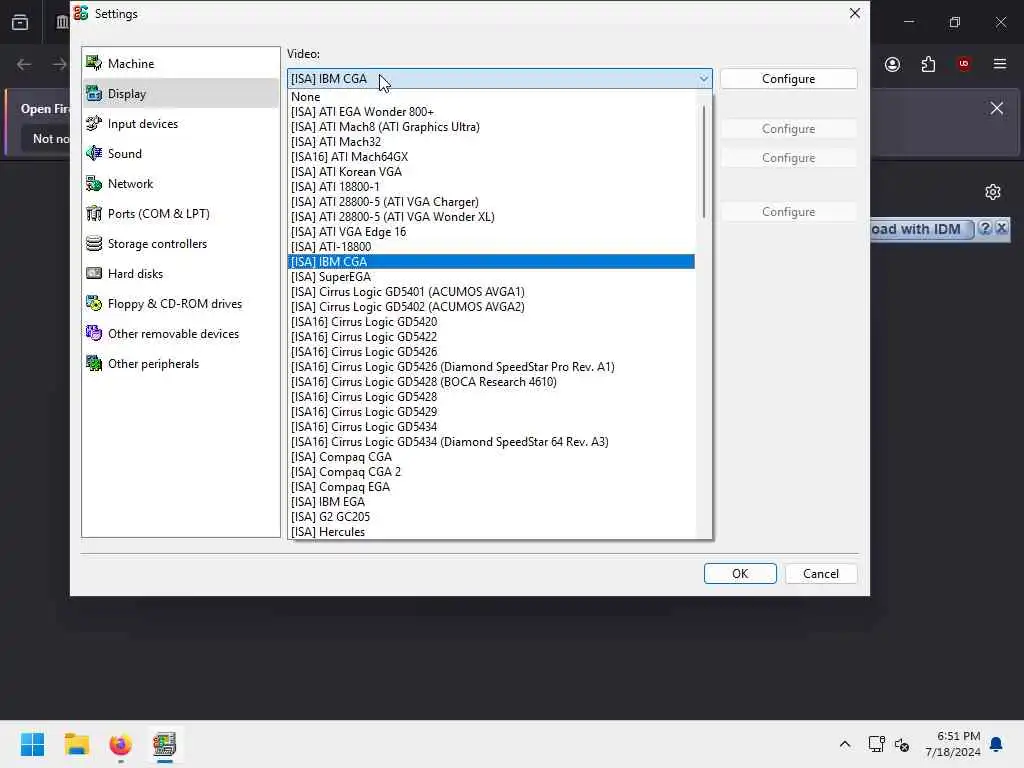Show hidden system tray icons
Image resolution: width=1024 pixels, height=768 pixels.
(844, 744)
